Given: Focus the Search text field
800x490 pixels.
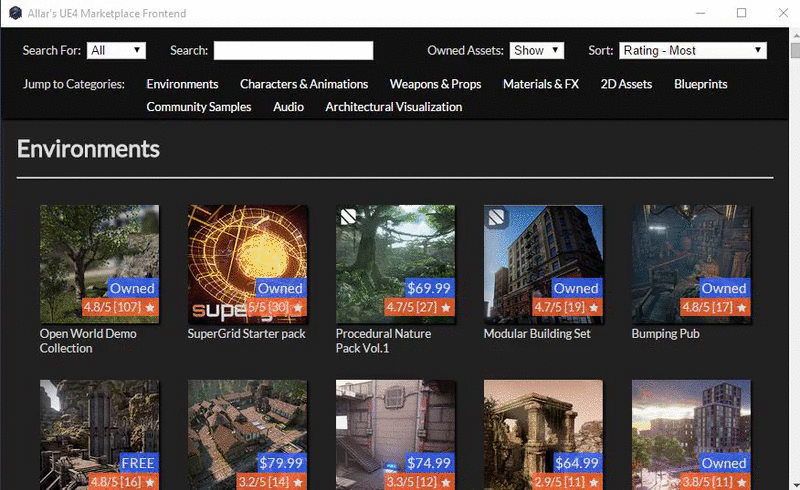Looking at the screenshot, I should pyautogui.click(x=293, y=51).
